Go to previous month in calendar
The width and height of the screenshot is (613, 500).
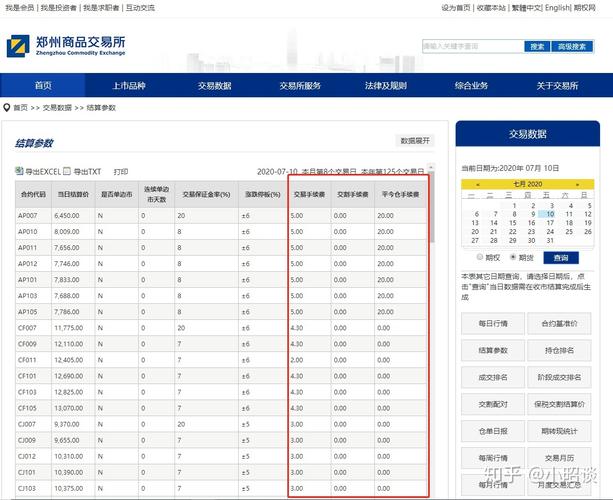point(478,184)
